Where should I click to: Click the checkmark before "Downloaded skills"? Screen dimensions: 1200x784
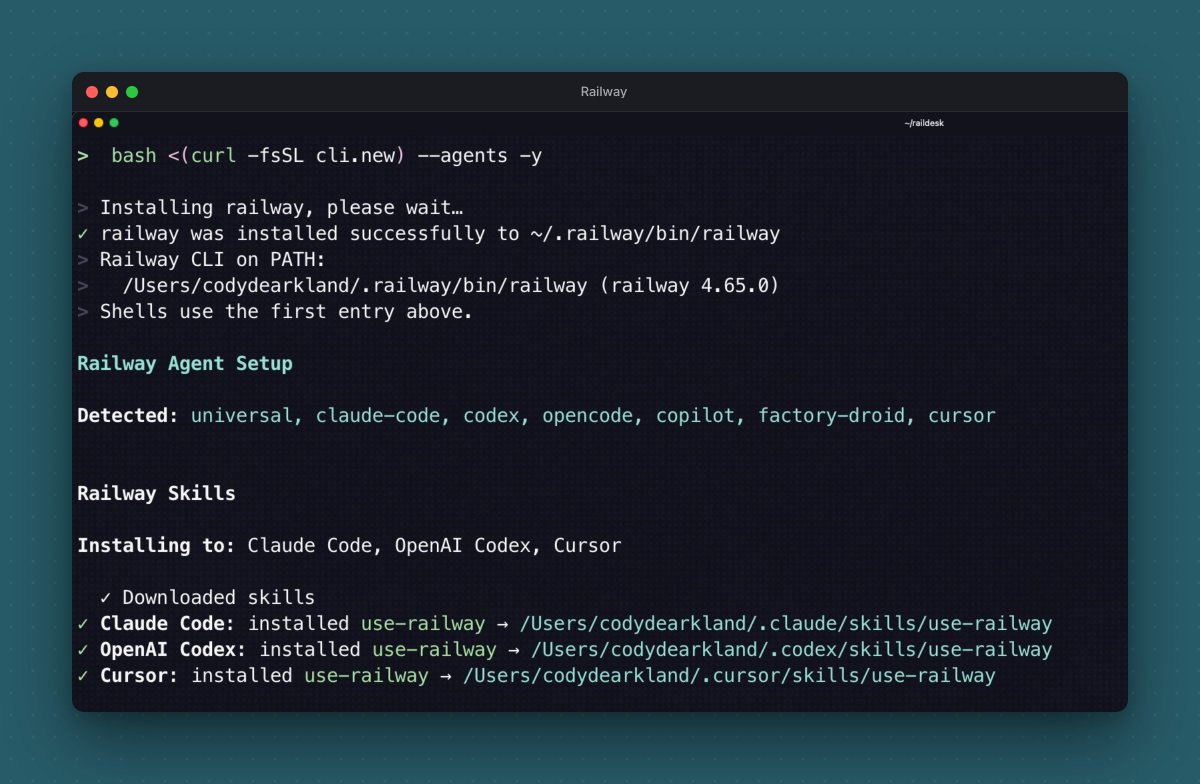click(106, 598)
